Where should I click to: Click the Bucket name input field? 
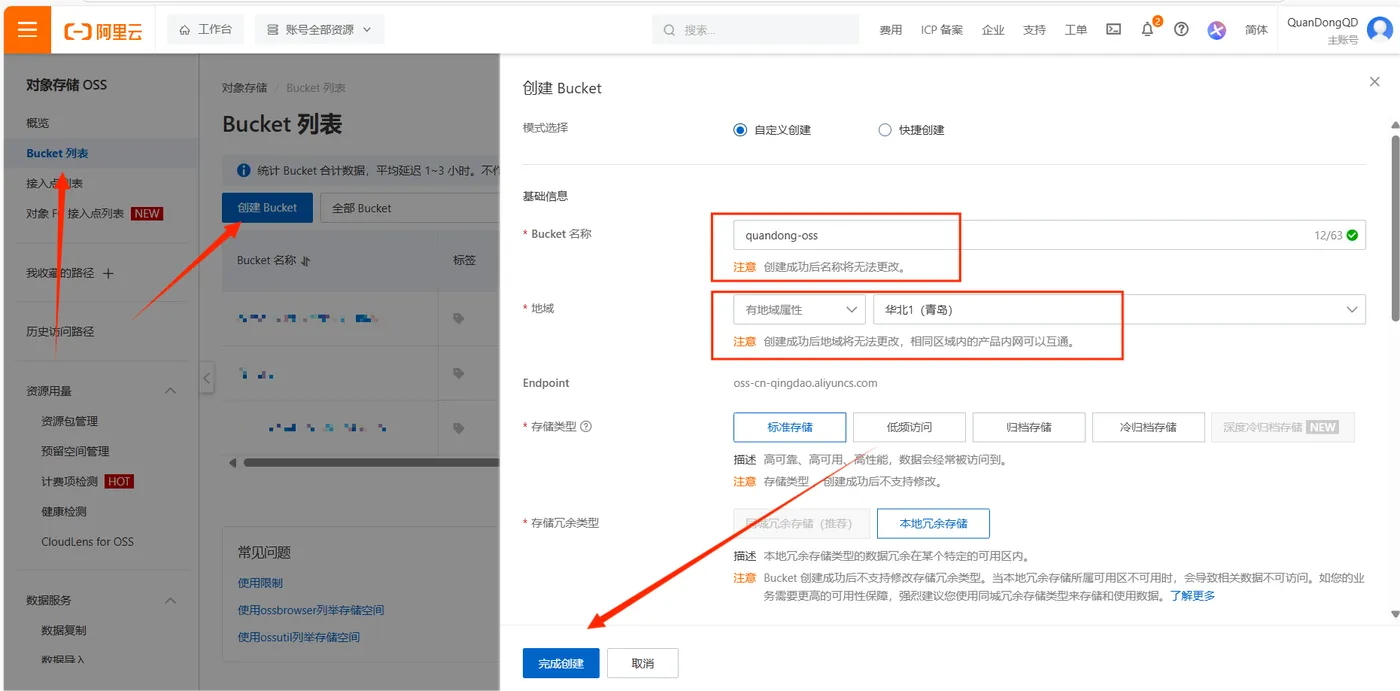pyautogui.click(x=1049, y=235)
